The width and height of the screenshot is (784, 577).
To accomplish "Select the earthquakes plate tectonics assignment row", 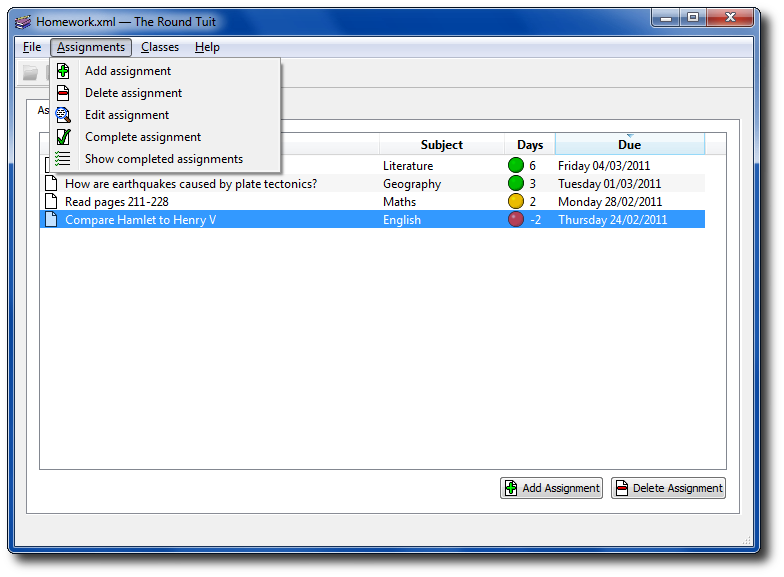I will [190, 184].
